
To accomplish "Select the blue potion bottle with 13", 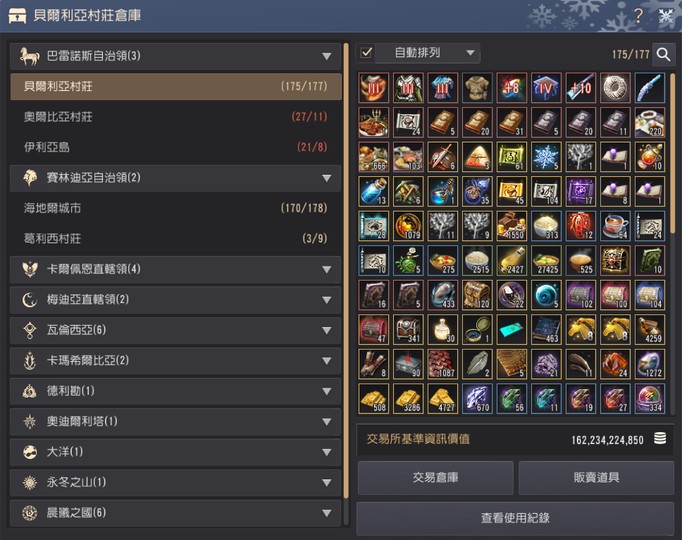I will pos(374,191).
